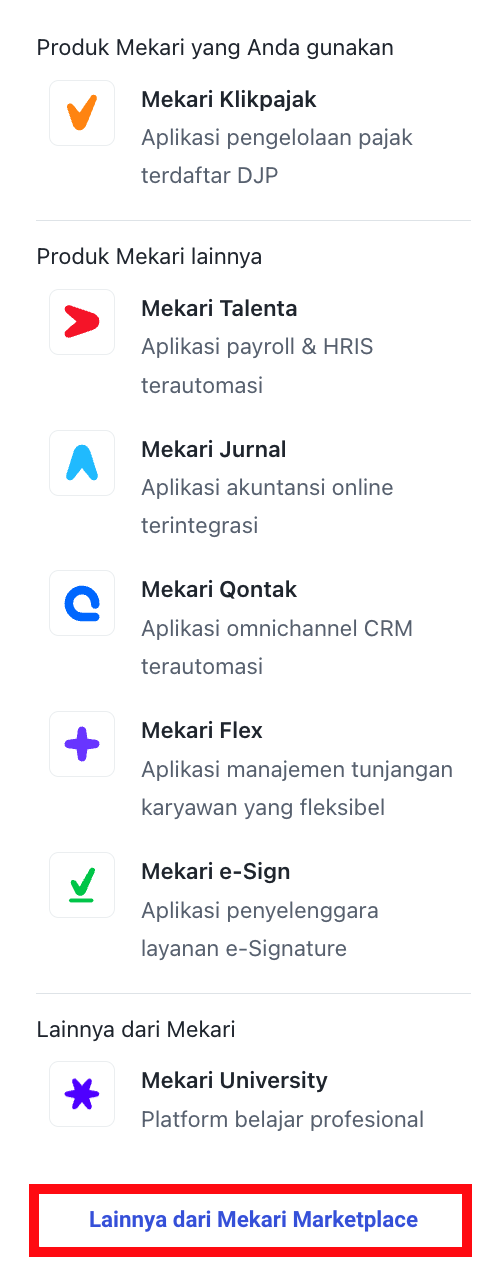This screenshot has width=501, height=1284.
Task: Select Mekari Talenta title text
Action: [219, 309]
